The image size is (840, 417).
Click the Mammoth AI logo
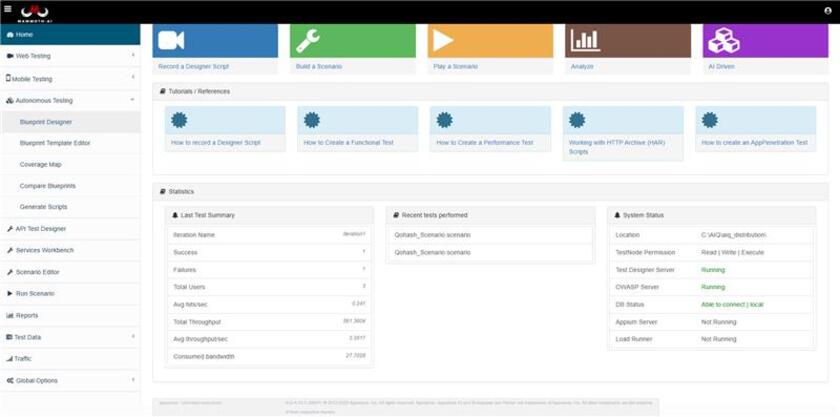coord(33,13)
